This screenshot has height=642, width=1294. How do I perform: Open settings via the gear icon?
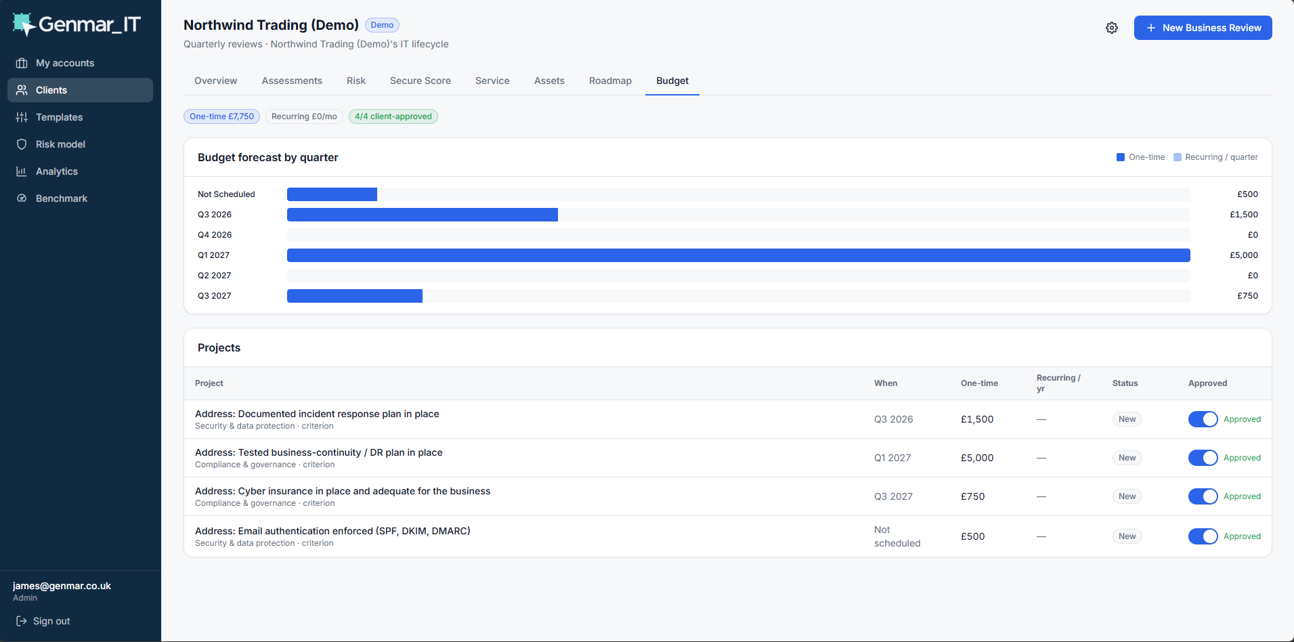[x=1111, y=28]
